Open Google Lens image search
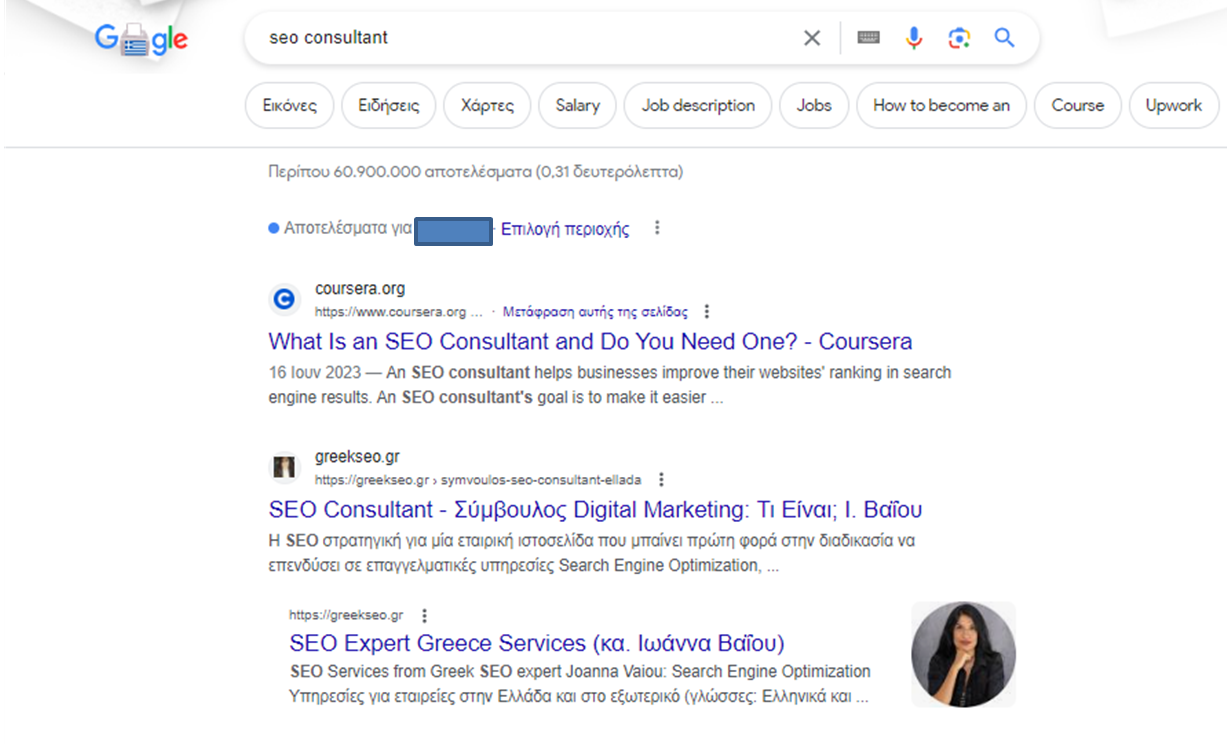Screen dimensions: 1227x744 click(x=959, y=38)
